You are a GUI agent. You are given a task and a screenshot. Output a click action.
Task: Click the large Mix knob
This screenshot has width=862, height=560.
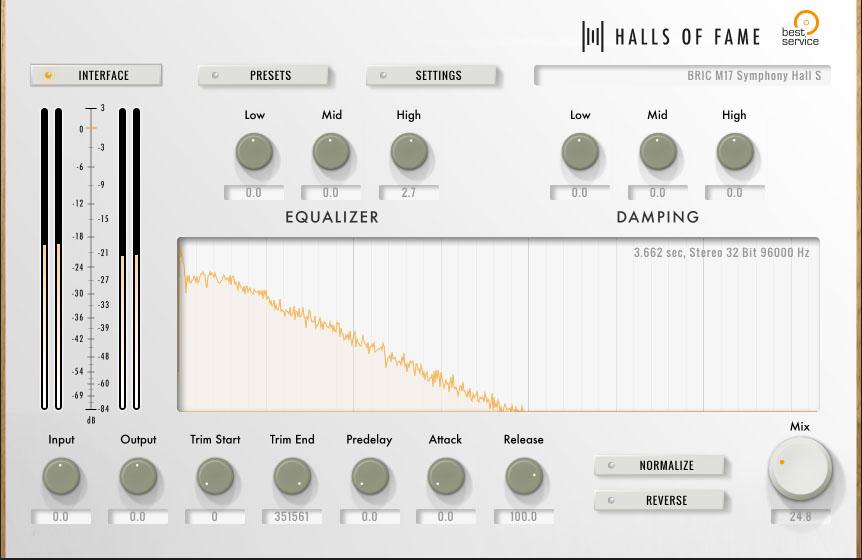click(799, 469)
